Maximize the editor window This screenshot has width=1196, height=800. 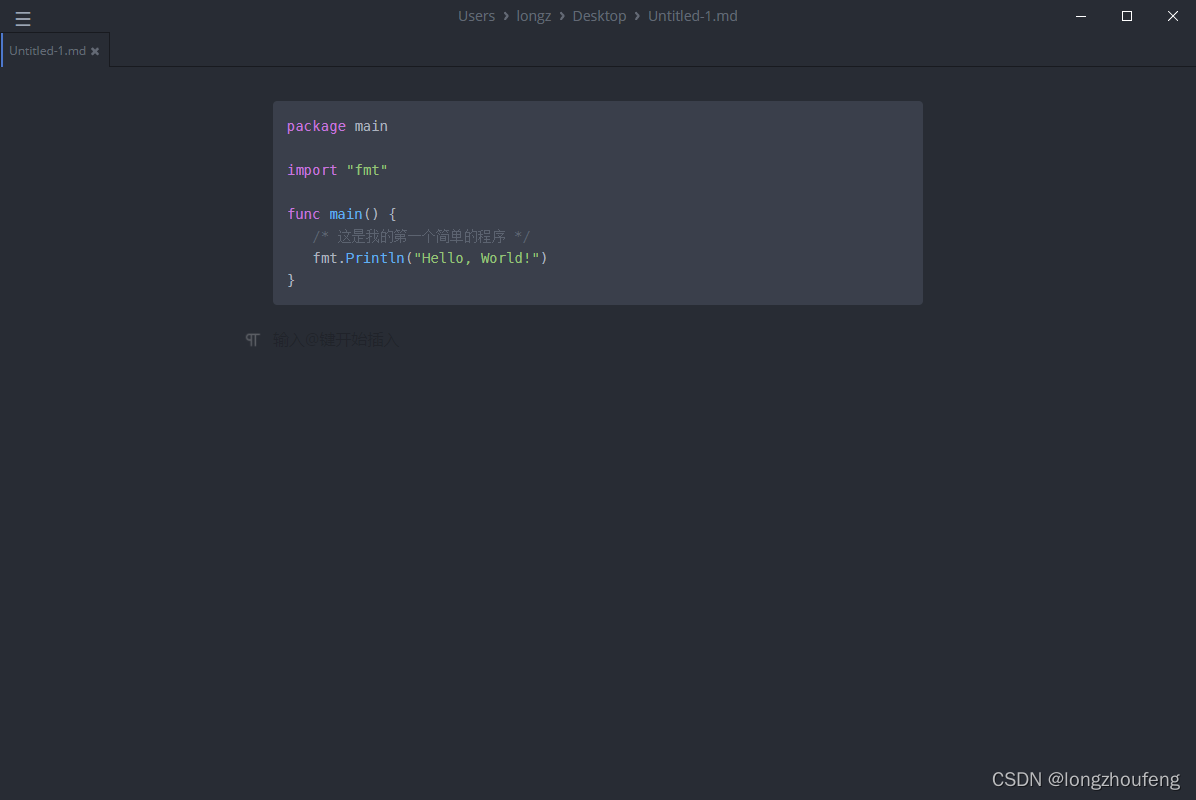point(1127,16)
